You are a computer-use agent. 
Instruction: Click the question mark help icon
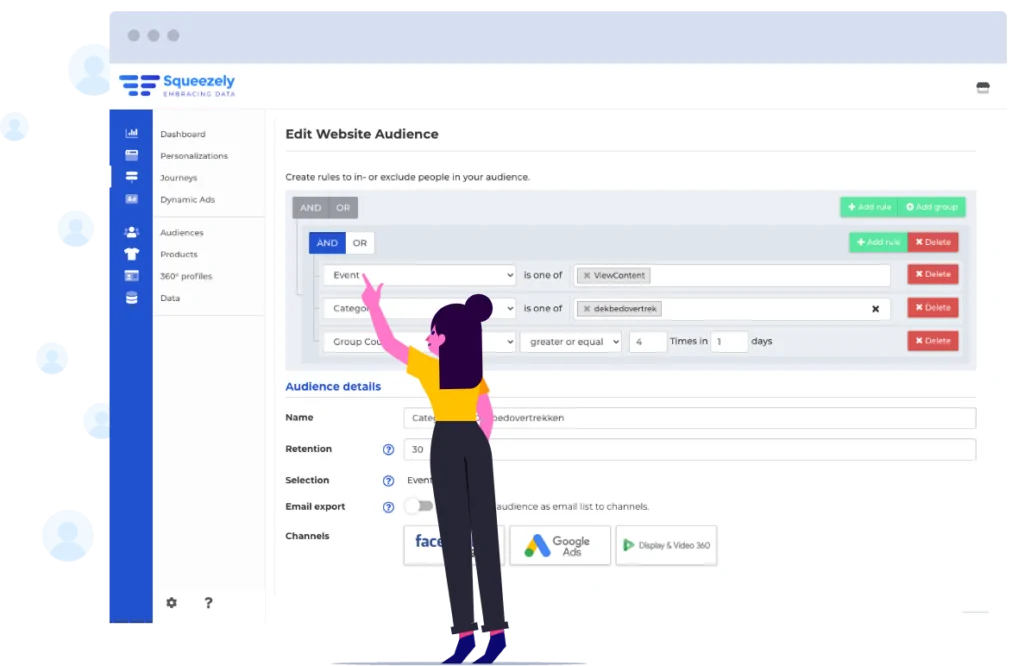pyautogui.click(x=208, y=603)
